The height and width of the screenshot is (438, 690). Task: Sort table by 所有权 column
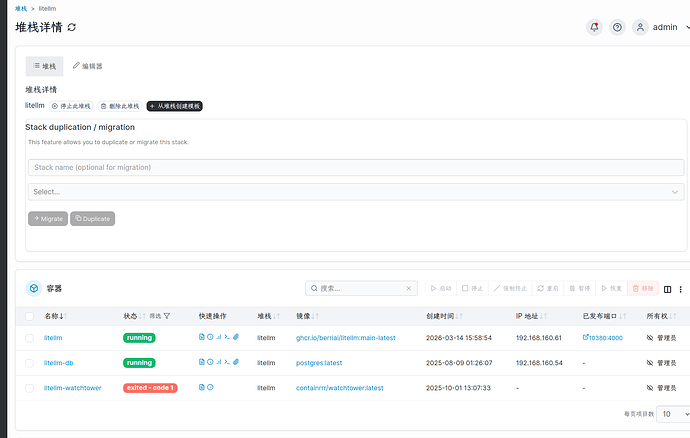(x=661, y=316)
